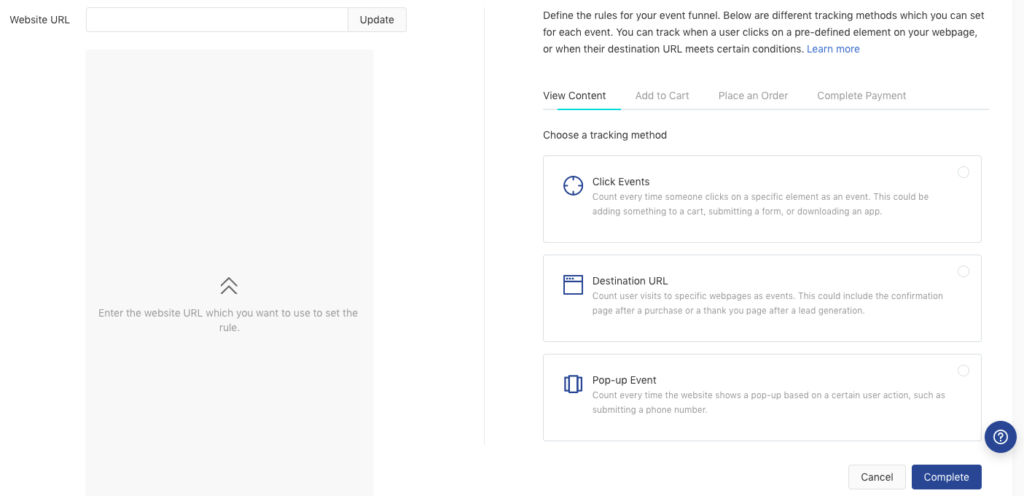Click the 'Enter the website URL' placeholder message
The width and height of the screenshot is (1024, 496).
pyautogui.click(x=229, y=320)
